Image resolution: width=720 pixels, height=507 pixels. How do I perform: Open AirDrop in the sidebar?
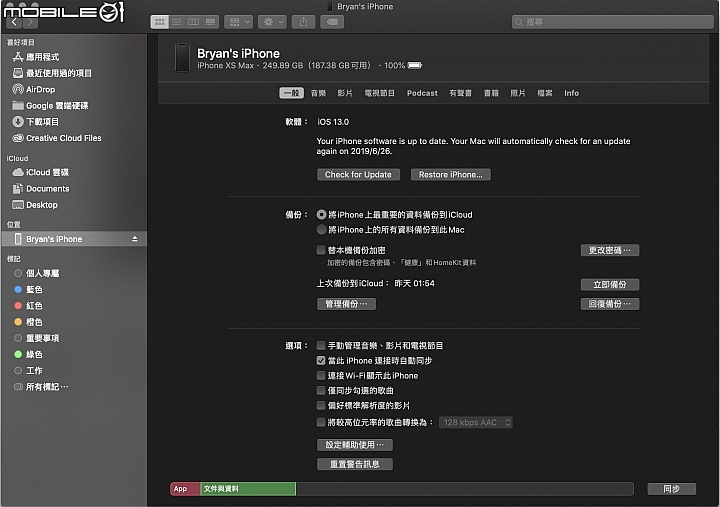(x=34, y=90)
